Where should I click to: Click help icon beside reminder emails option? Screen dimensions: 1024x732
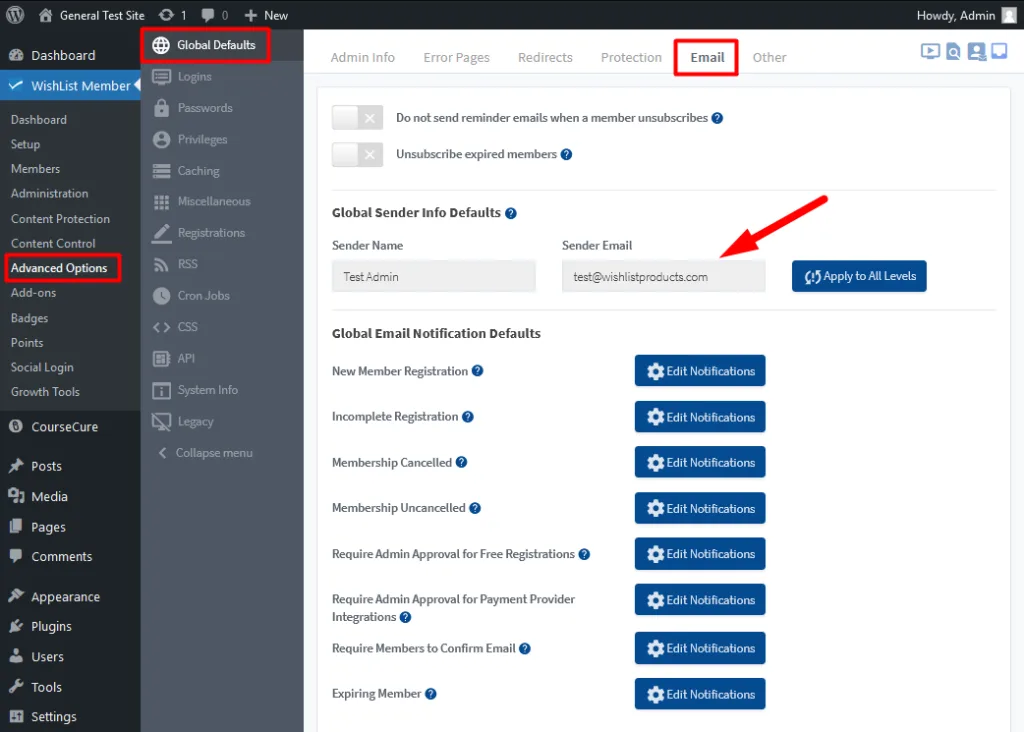pos(717,118)
